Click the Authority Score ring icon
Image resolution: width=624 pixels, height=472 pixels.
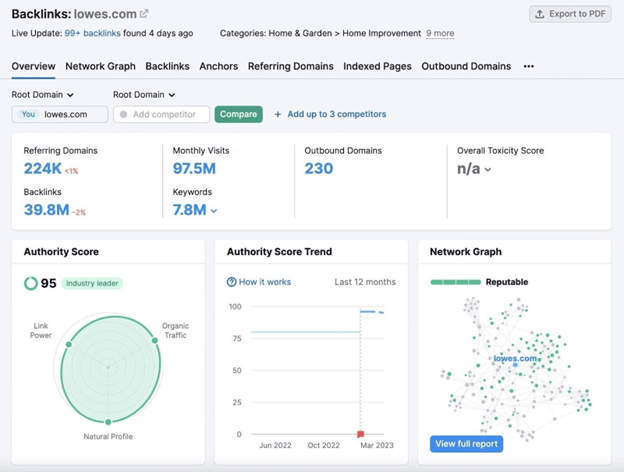pos(31,283)
